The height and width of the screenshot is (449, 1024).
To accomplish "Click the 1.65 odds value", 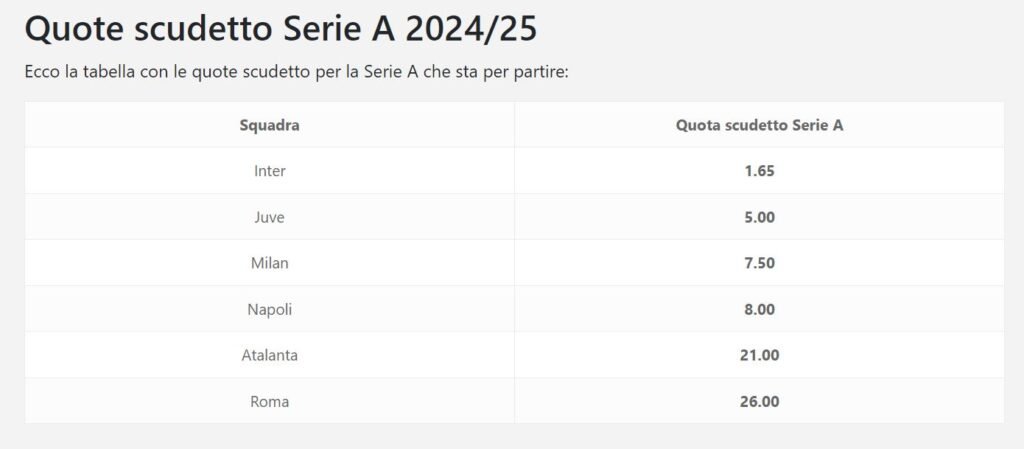I will point(759,171).
